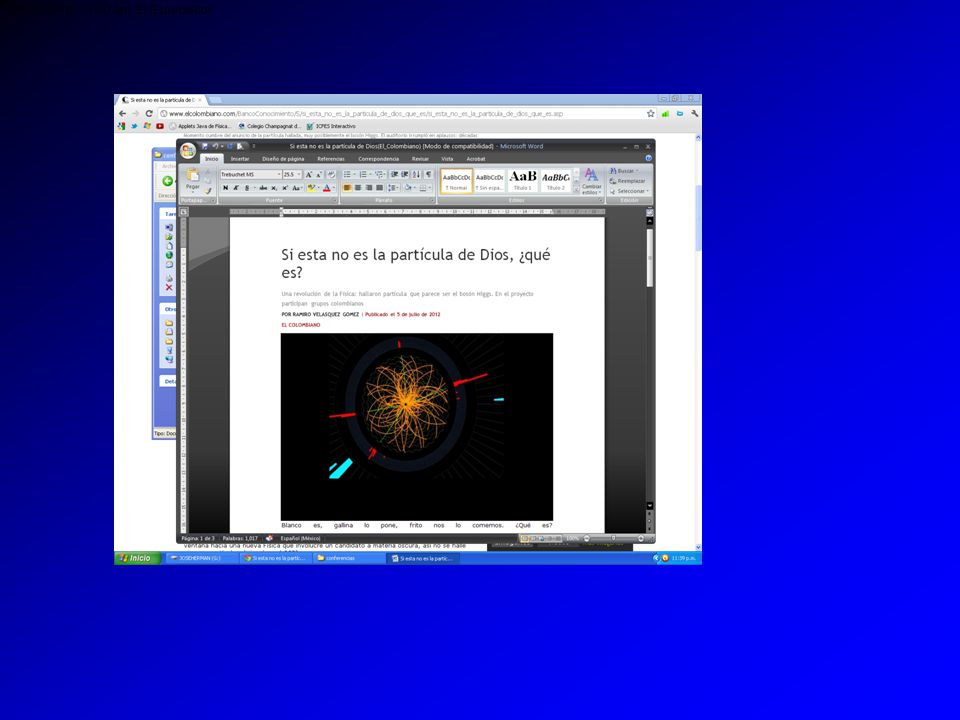This screenshot has width=960, height=720.
Task: Switch to the Insertar ribbon tab
Action: click(x=239, y=159)
